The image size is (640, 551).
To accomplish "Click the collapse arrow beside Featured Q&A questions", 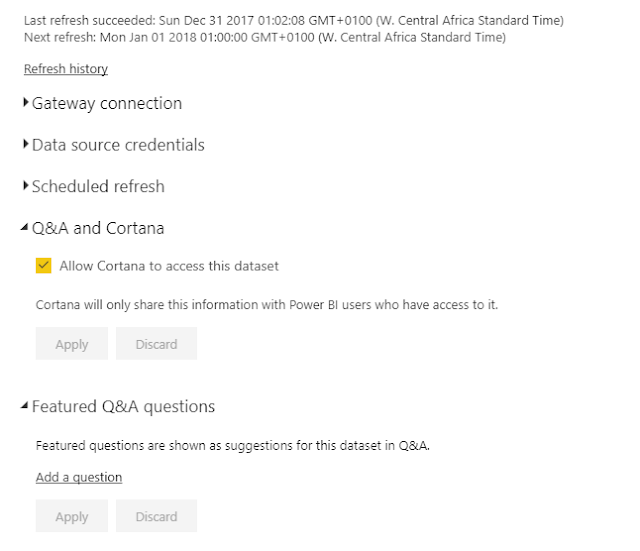I will click(x=25, y=408).
